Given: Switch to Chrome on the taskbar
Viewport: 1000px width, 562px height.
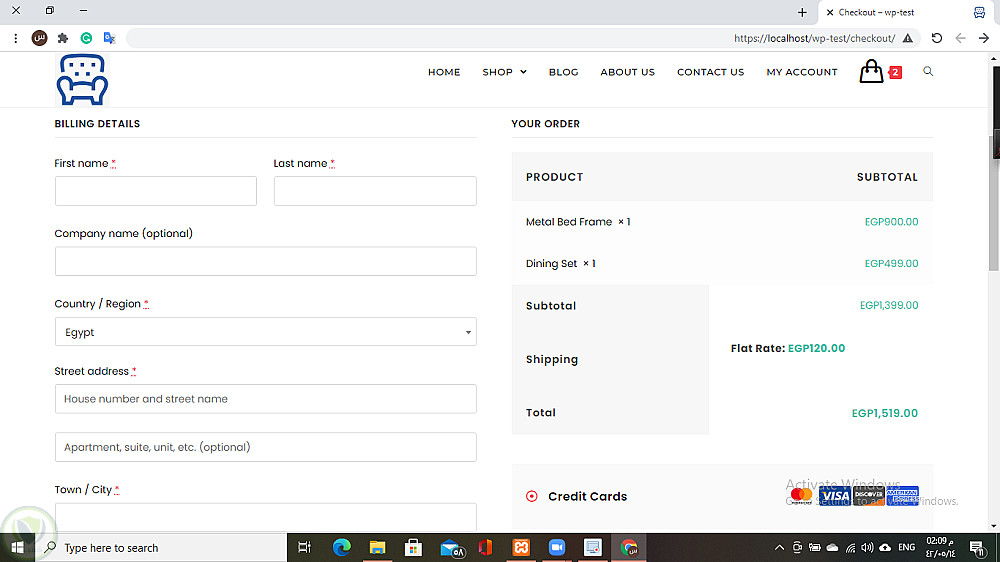Looking at the screenshot, I should [629, 547].
